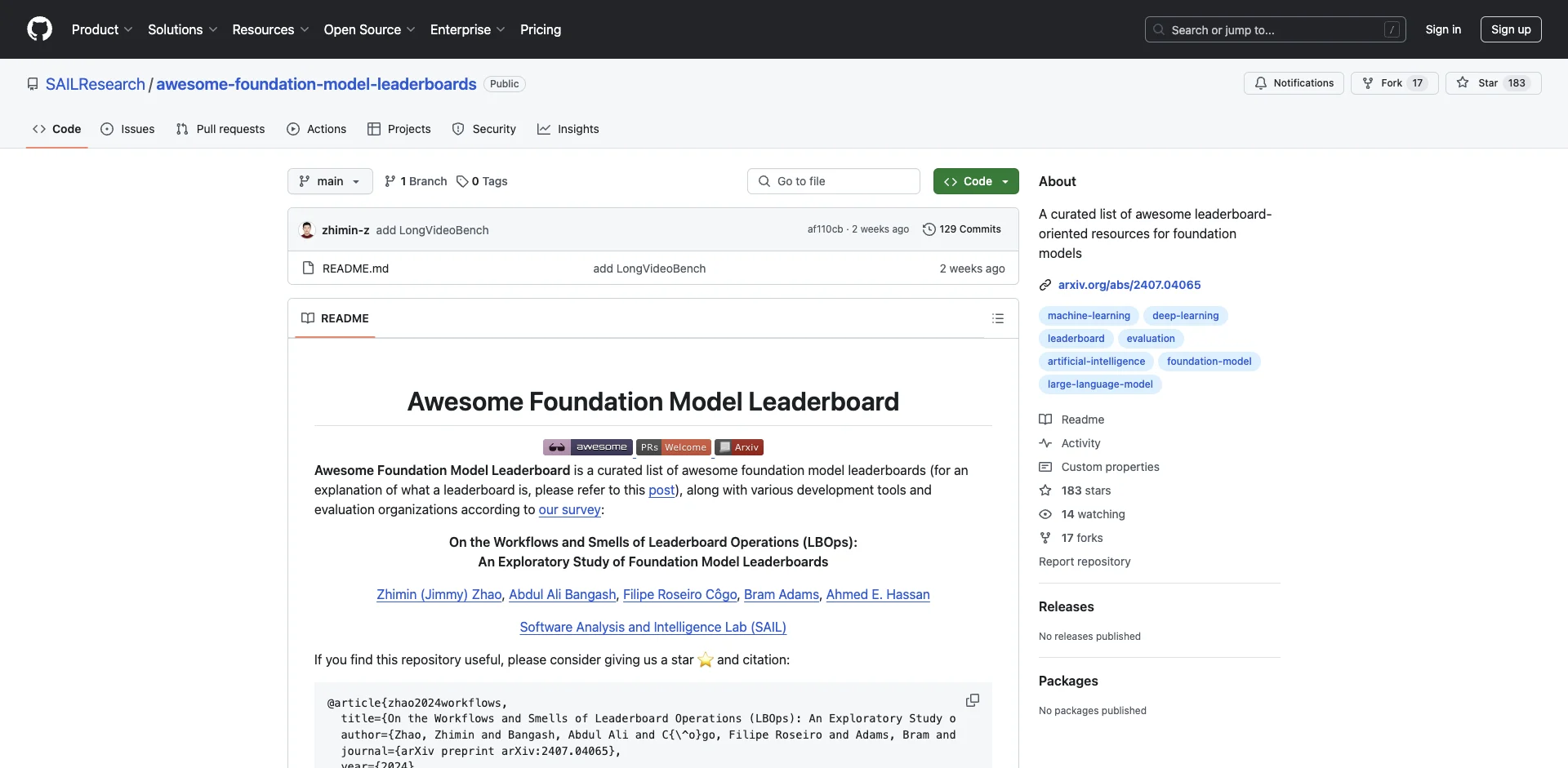Click the large-language-model topic tag
The height and width of the screenshot is (768, 1568).
tap(1100, 384)
